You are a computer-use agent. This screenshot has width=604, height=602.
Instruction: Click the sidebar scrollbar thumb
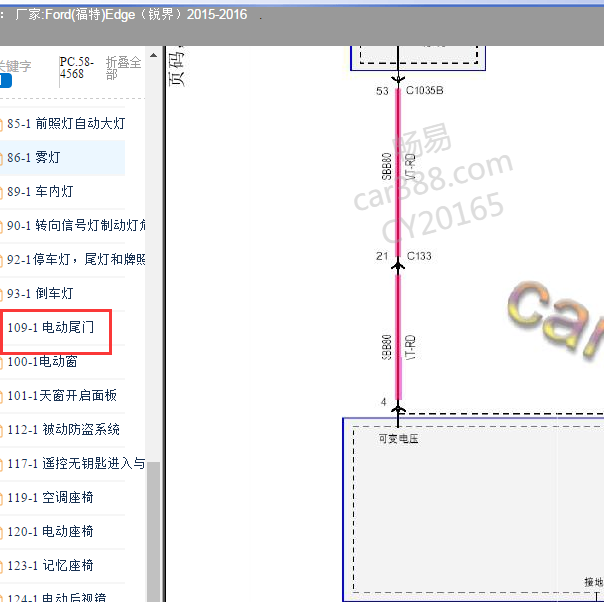(154, 532)
